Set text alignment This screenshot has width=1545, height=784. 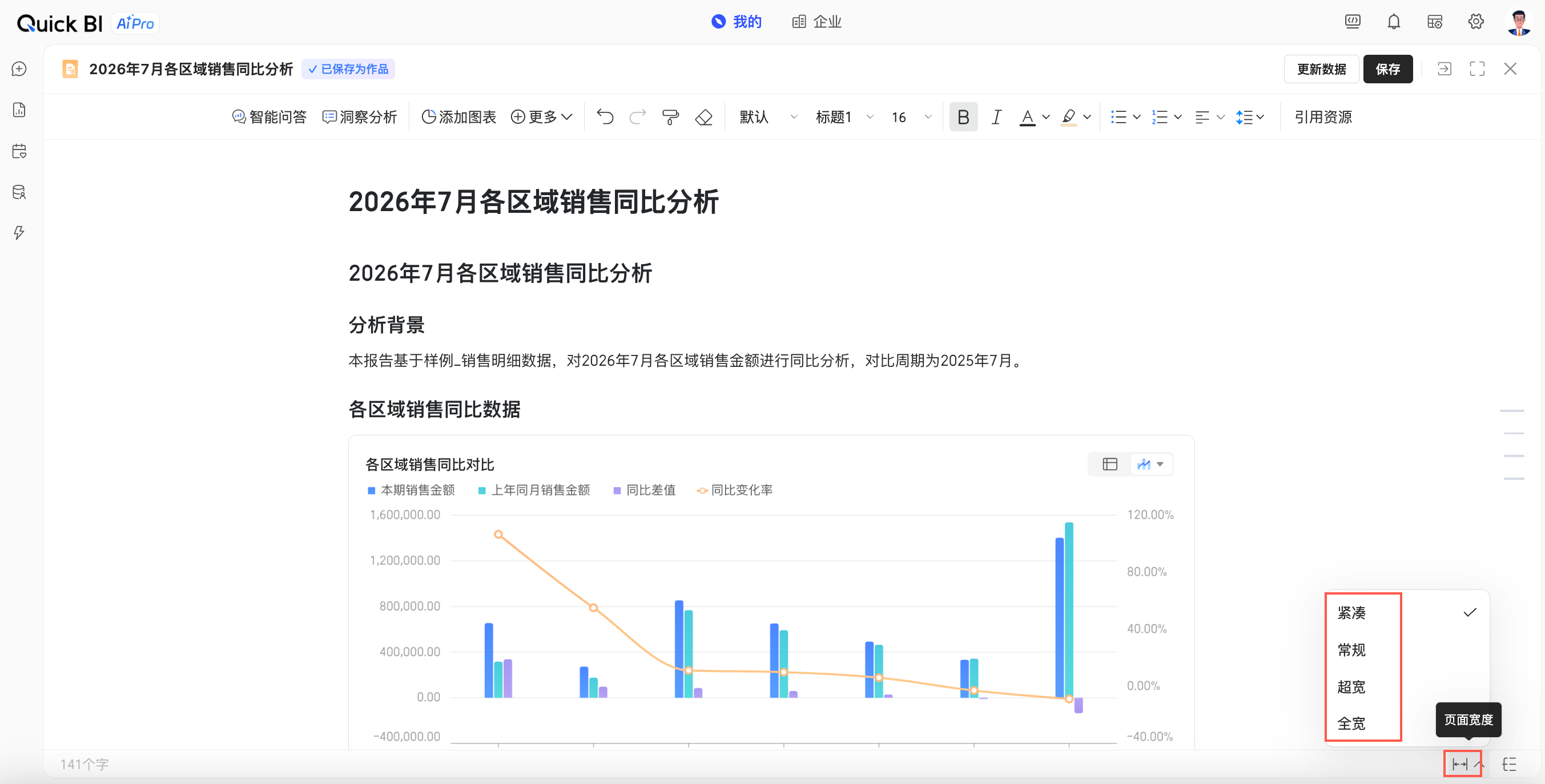pyautogui.click(x=1202, y=117)
